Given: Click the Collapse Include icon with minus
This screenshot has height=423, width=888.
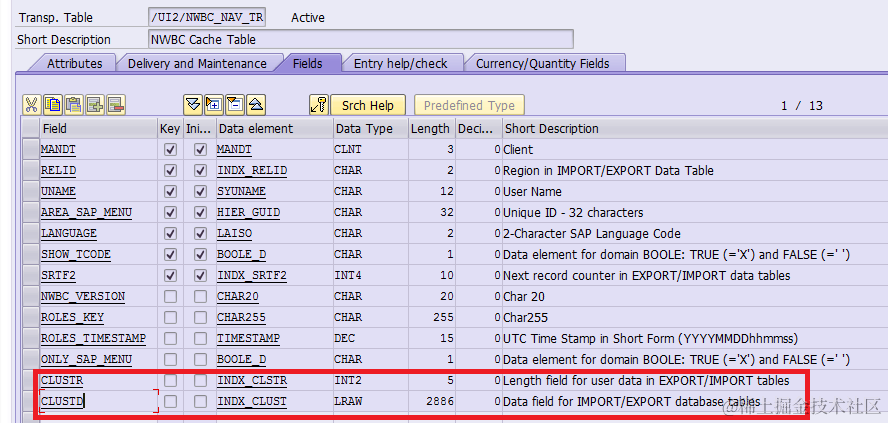Looking at the screenshot, I should click(x=235, y=105).
